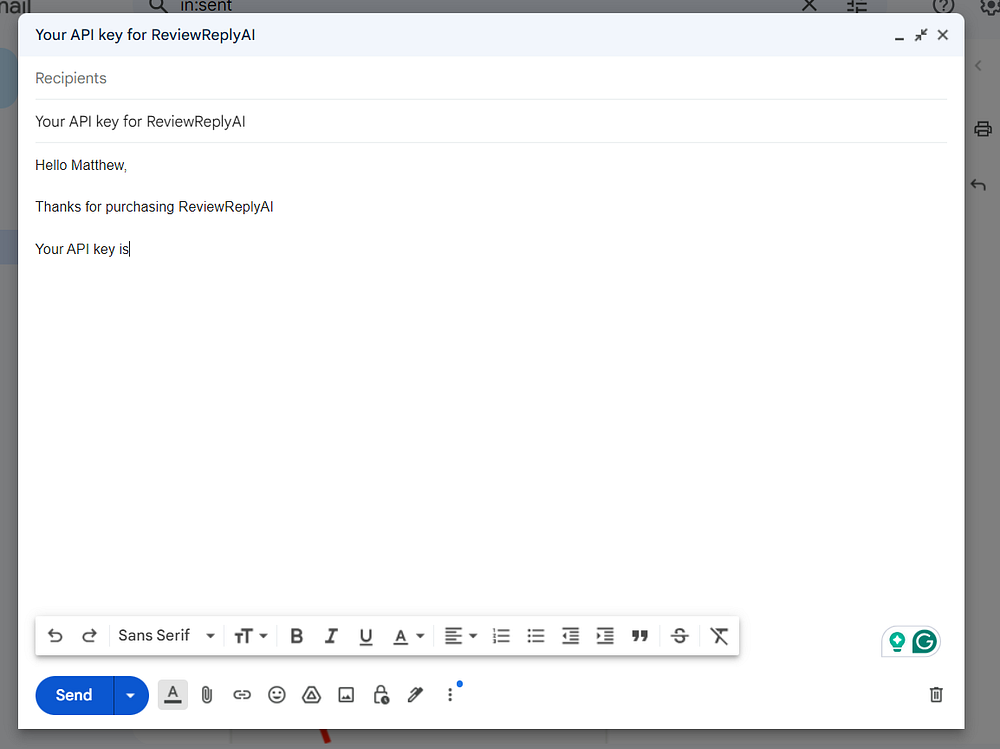
Task: Toggle confidential mode lock icon
Action: [381, 695]
